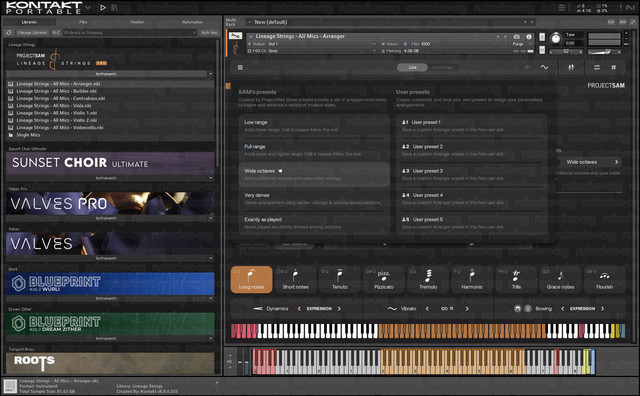Select the Flourish articulation
This screenshot has width=640, height=396.
[604, 279]
